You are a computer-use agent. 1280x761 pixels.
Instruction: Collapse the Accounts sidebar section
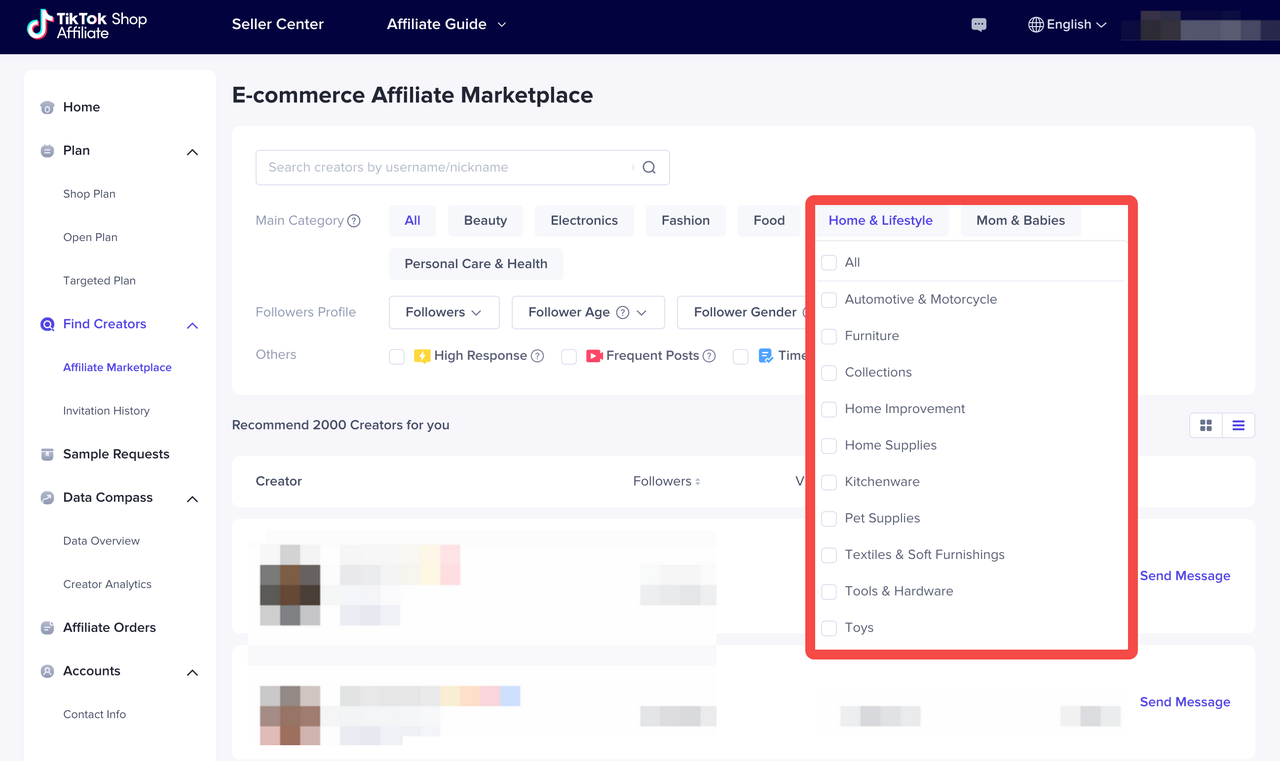(192, 671)
